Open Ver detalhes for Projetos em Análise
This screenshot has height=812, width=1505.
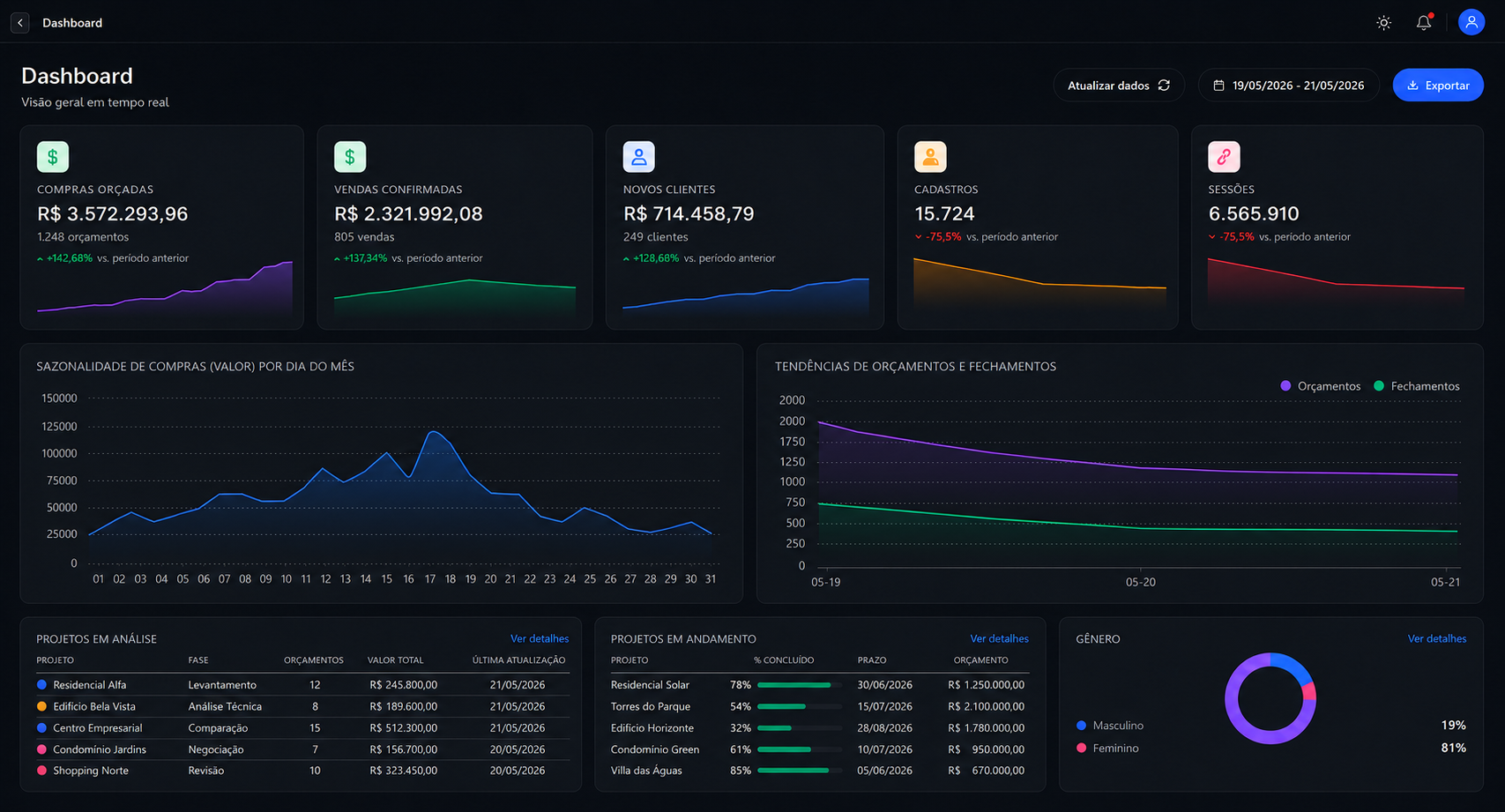point(540,638)
